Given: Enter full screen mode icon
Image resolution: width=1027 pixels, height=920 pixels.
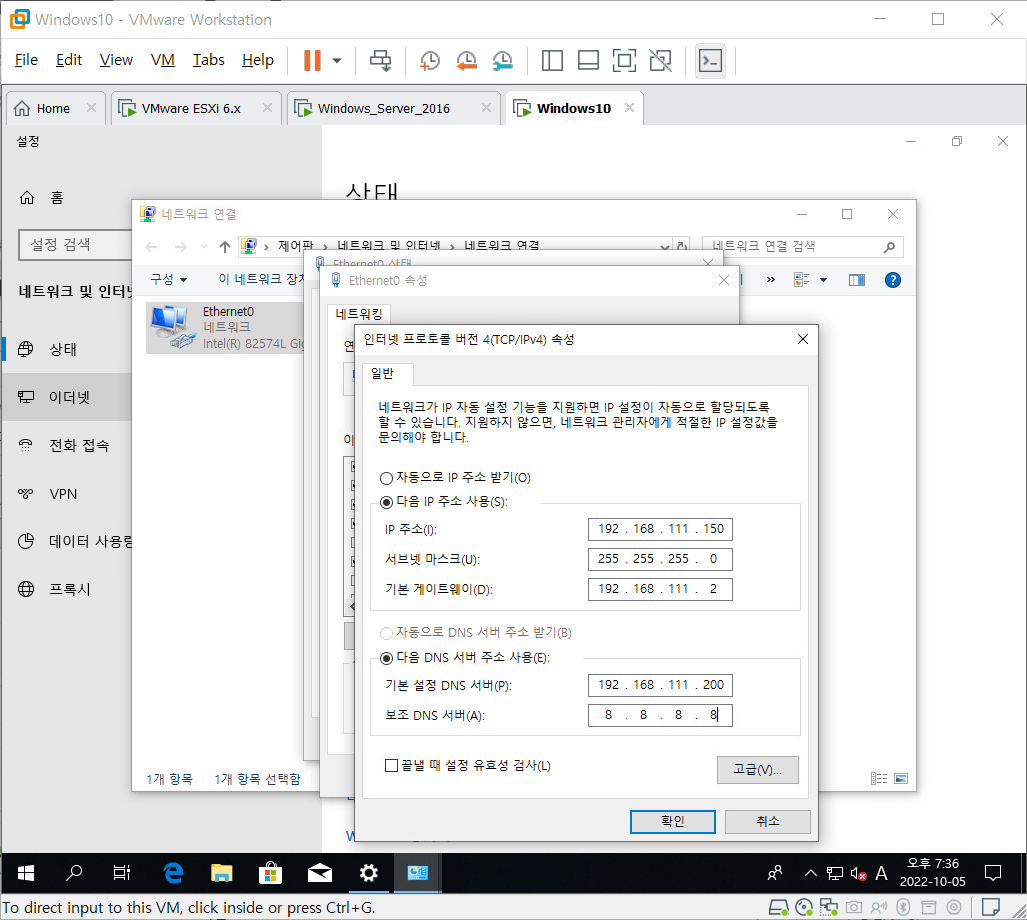Looking at the screenshot, I should pos(624,60).
